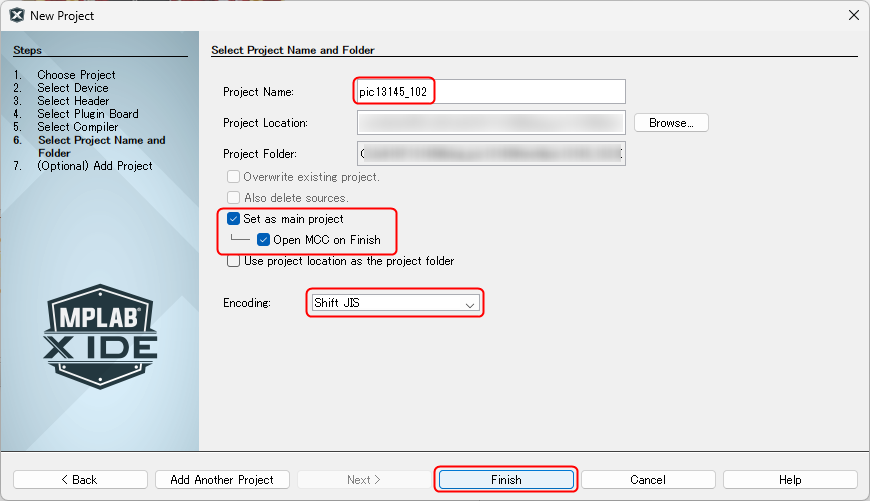Uncheck Open MCC on Finish
The image size is (870, 501).
264,240
